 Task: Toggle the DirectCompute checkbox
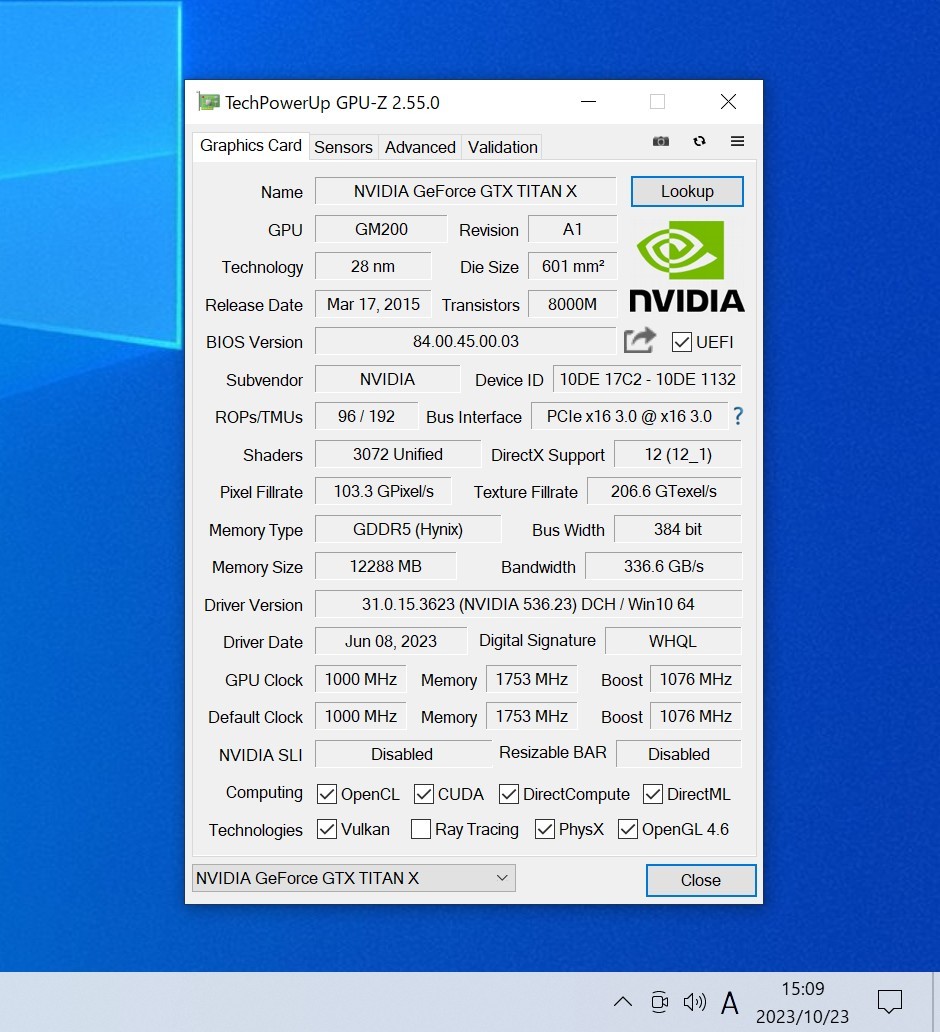point(508,794)
